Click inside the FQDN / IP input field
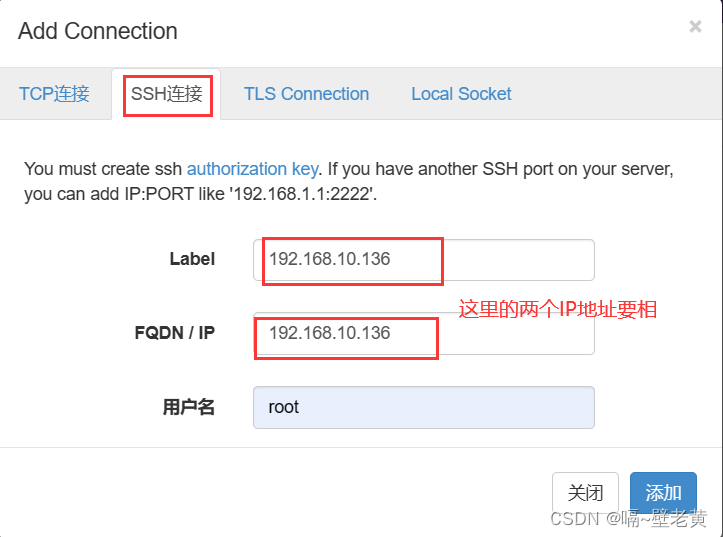The width and height of the screenshot is (723, 537). click(x=423, y=334)
